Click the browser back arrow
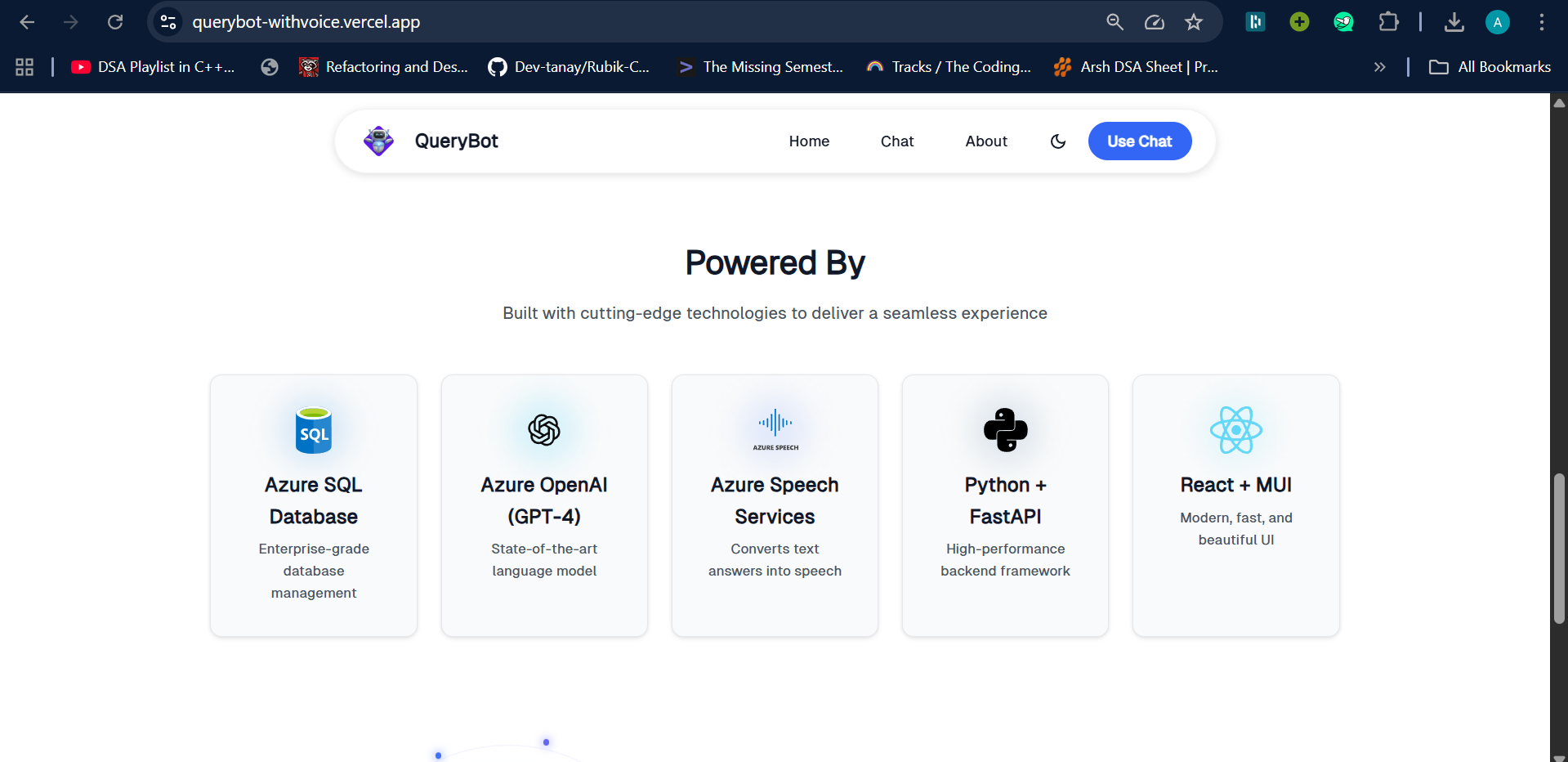The height and width of the screenshot is (762, 1568). pyautogui.click(x=27, y=22)
